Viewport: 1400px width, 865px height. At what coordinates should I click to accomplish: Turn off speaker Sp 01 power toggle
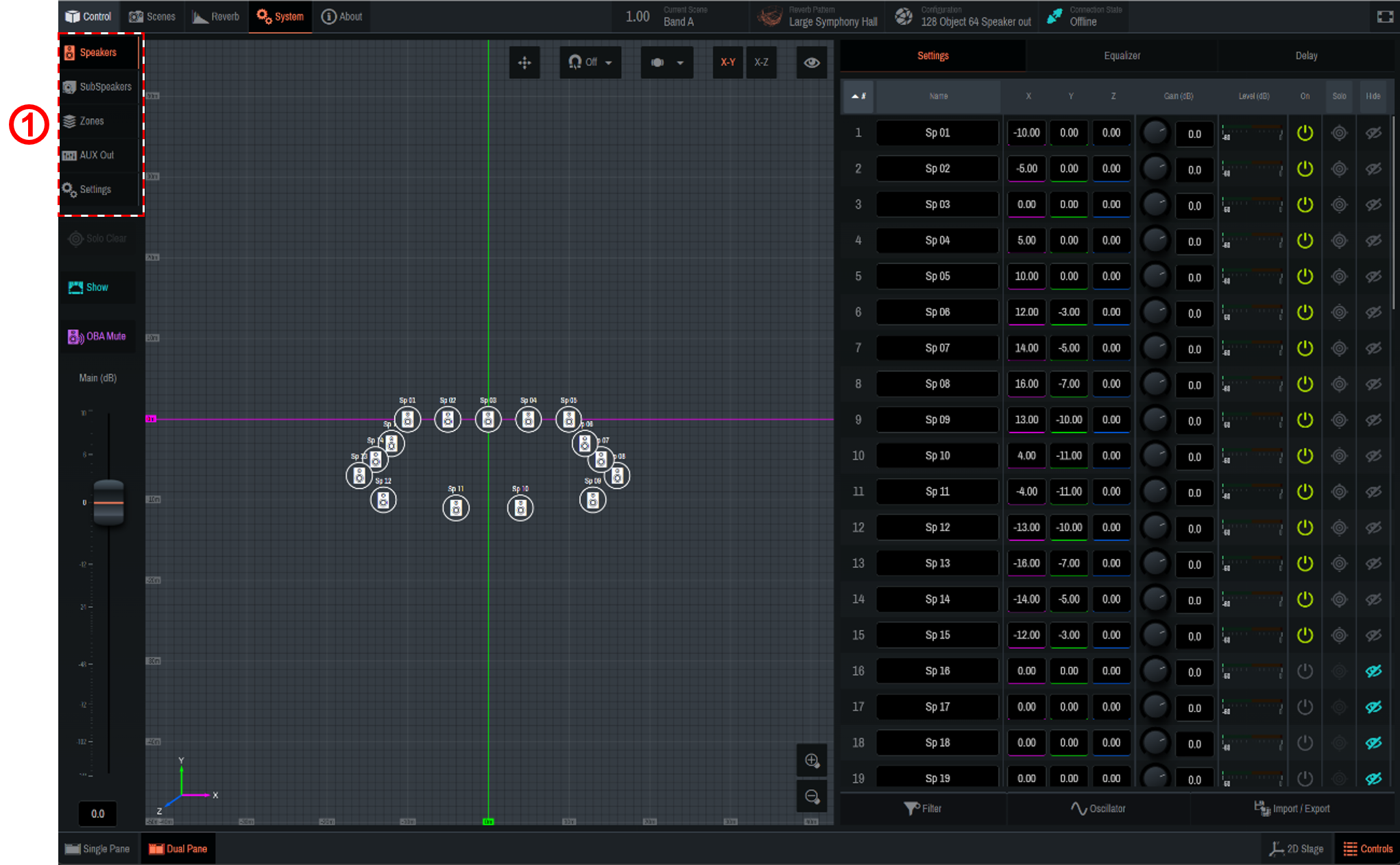pyautogui.click(x=1305, y=133)
